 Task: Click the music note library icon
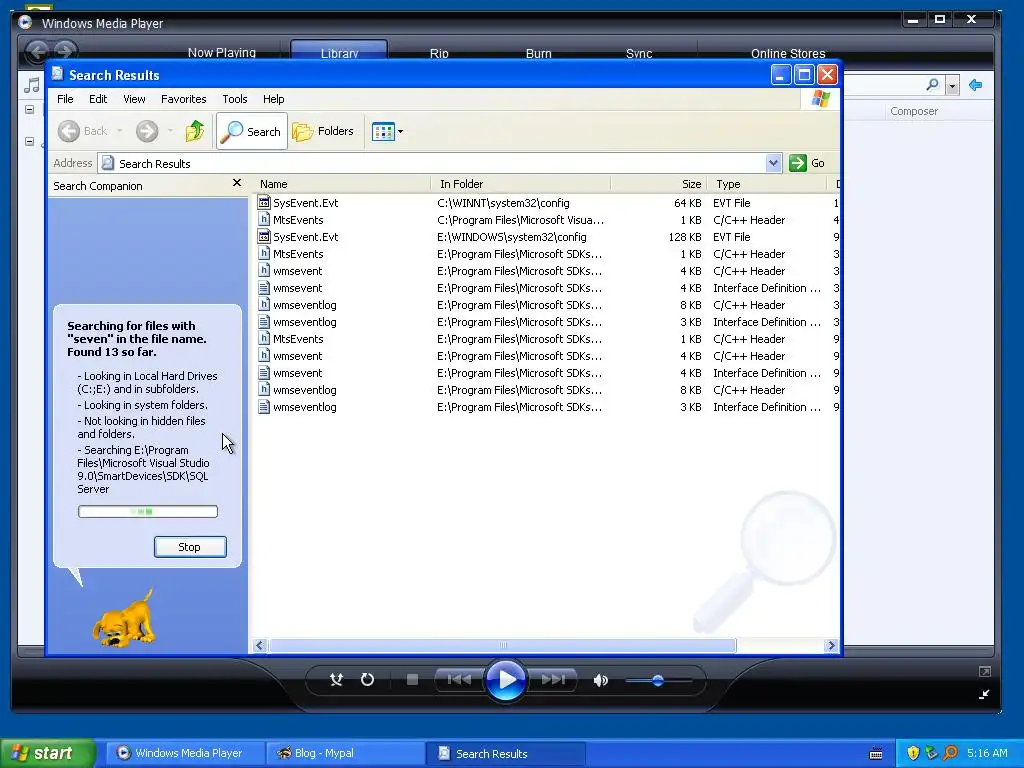coord(31,85)
